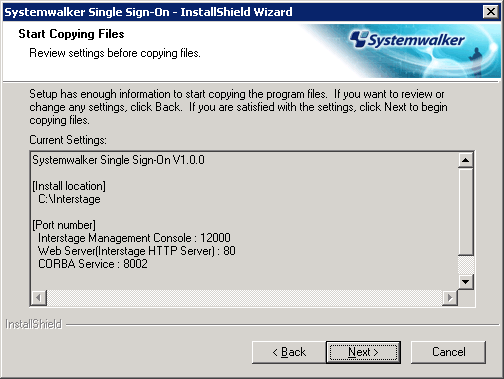Select the 'Systemwalker Single Sign-On V1.0.0' line
This screenshot has width=504, height=379.
point(118,160)
